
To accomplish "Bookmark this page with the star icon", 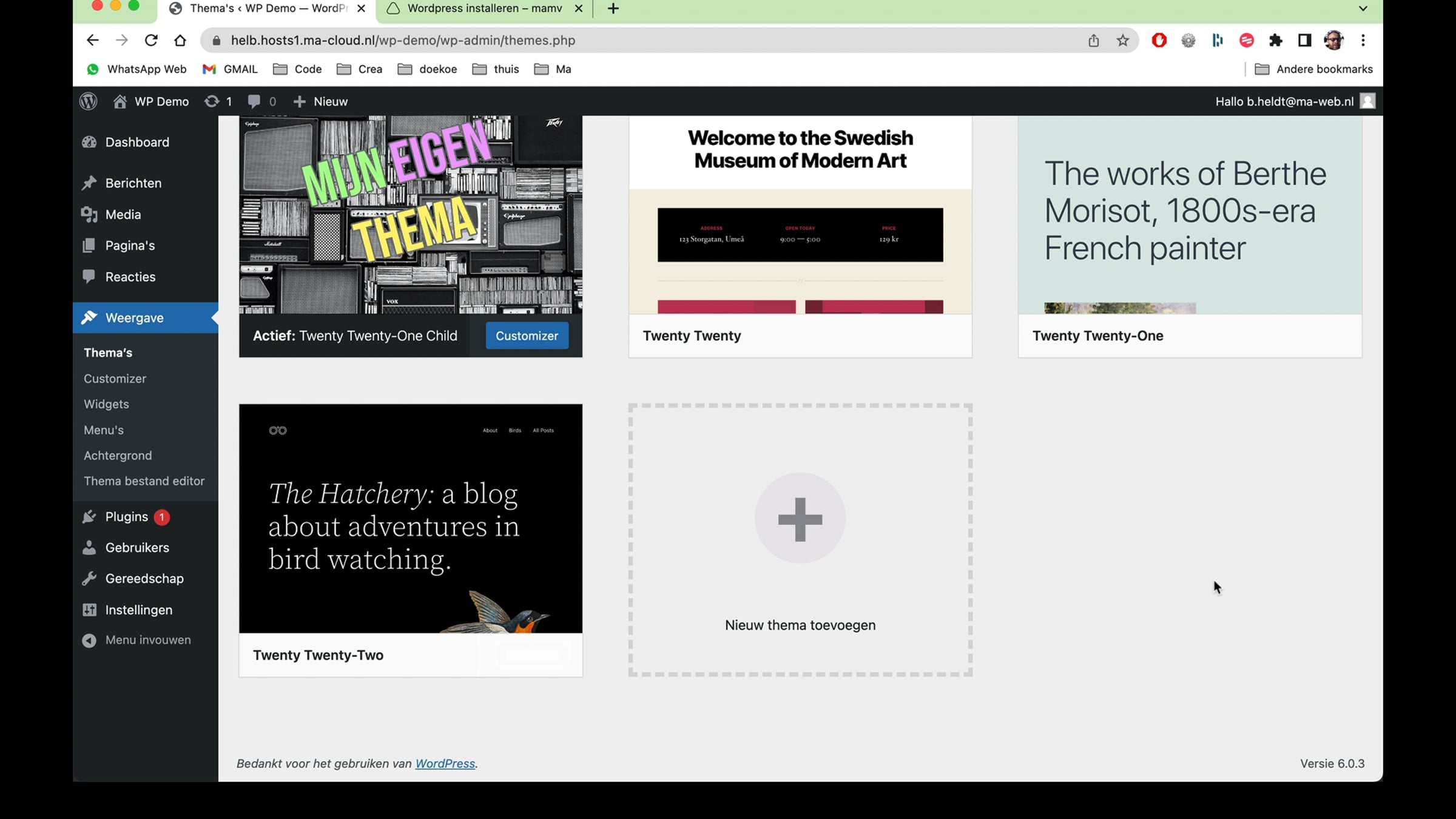I will coord(1123,40).
